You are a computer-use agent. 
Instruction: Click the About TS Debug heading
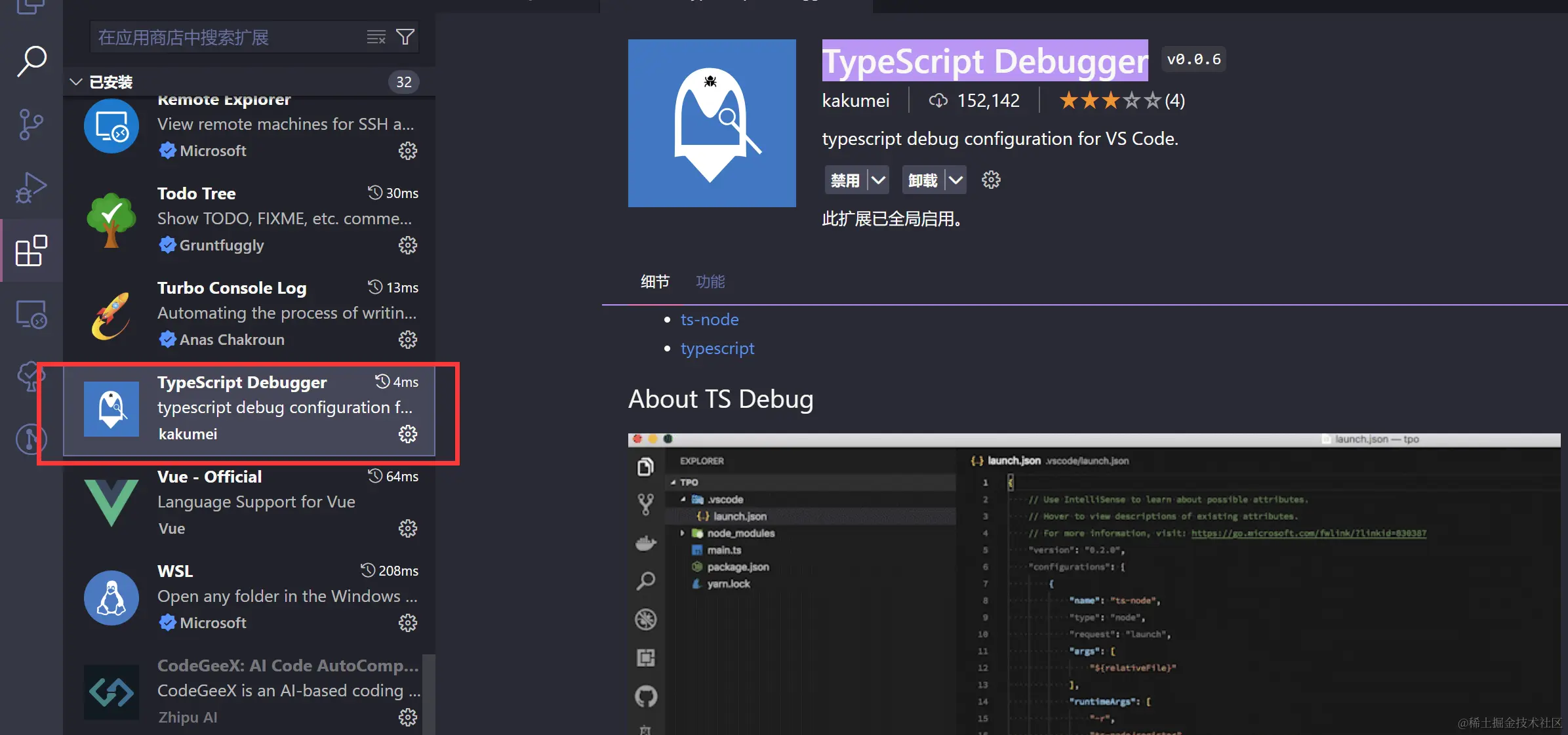721,399
